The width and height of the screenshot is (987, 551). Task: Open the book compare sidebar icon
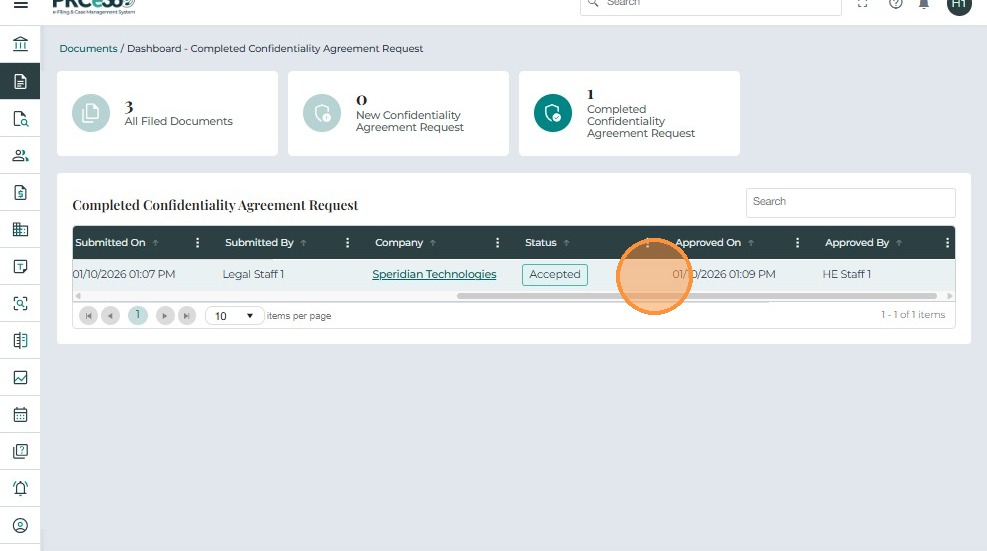click(x=20, y=341)
